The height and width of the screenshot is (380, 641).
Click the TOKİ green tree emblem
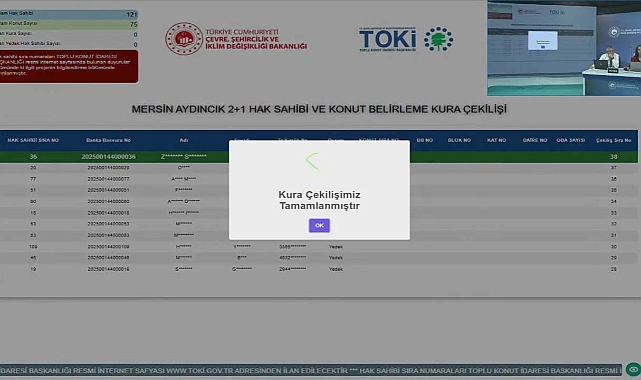438,39
